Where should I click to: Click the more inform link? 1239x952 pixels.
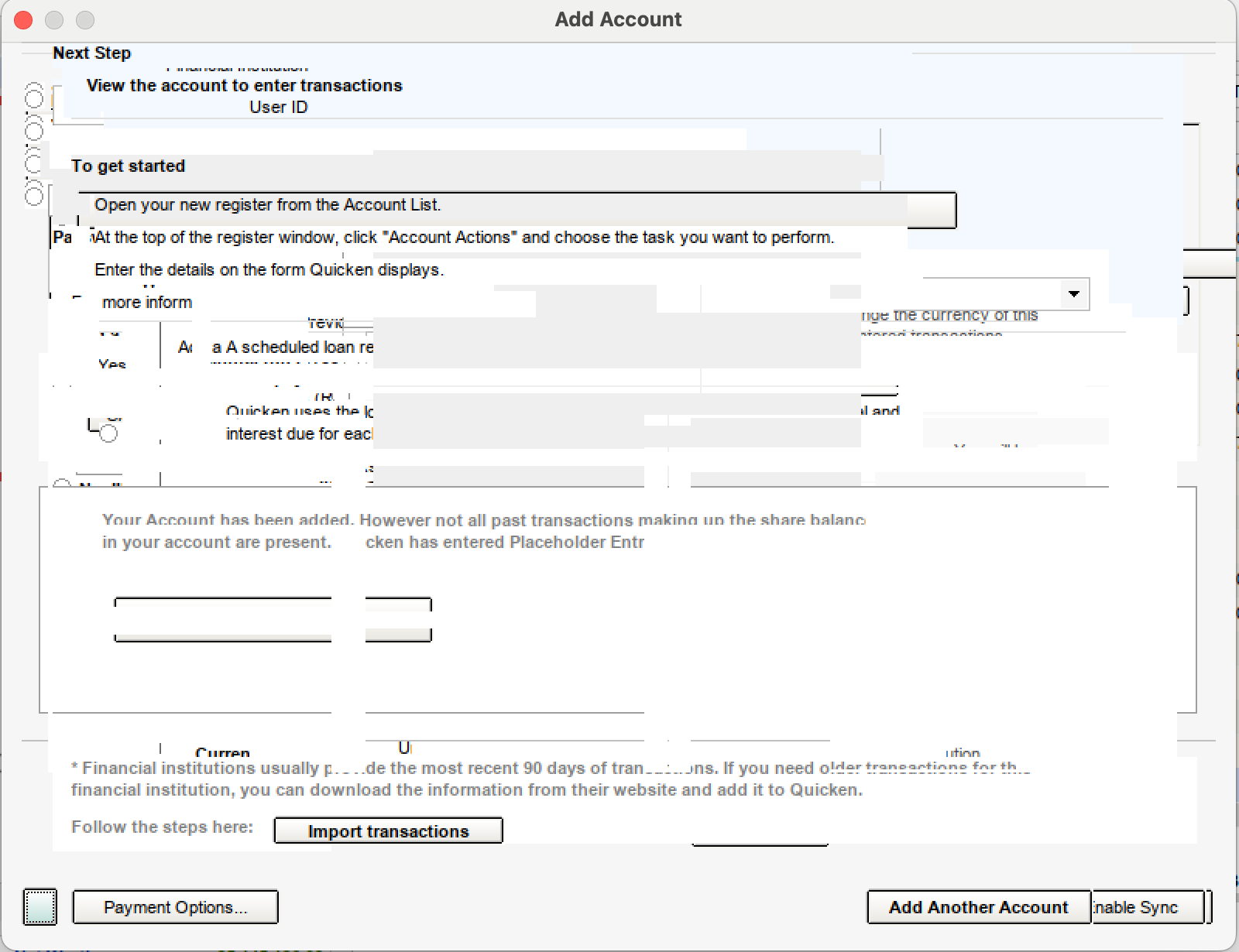point(146,303)
